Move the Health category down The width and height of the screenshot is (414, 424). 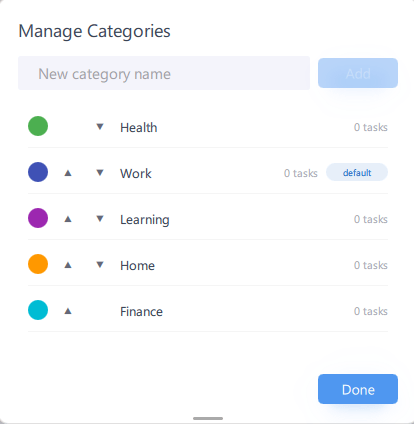pos(100,127)
